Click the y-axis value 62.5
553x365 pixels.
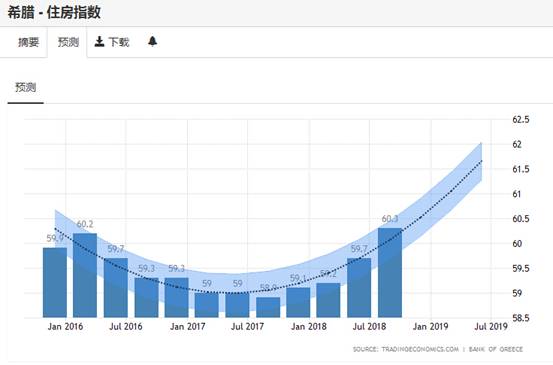[x=521, y=120]
